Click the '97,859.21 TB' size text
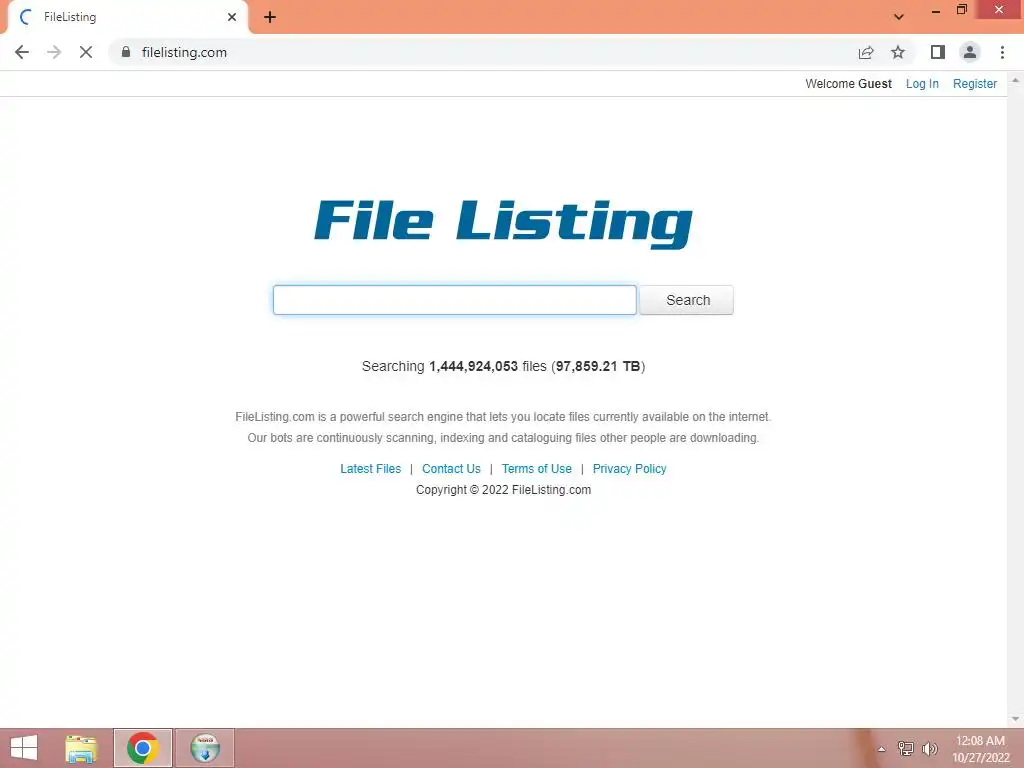 (598, 366)
